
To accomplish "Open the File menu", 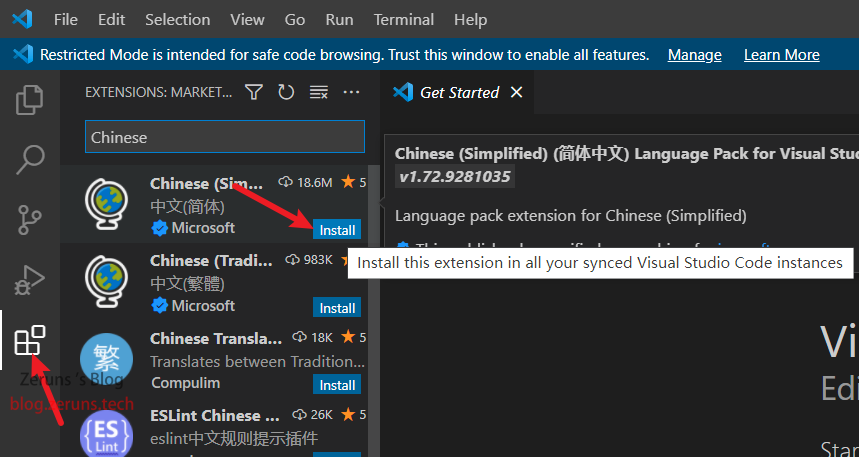I will pyautogui.click(x=66, y=19).
